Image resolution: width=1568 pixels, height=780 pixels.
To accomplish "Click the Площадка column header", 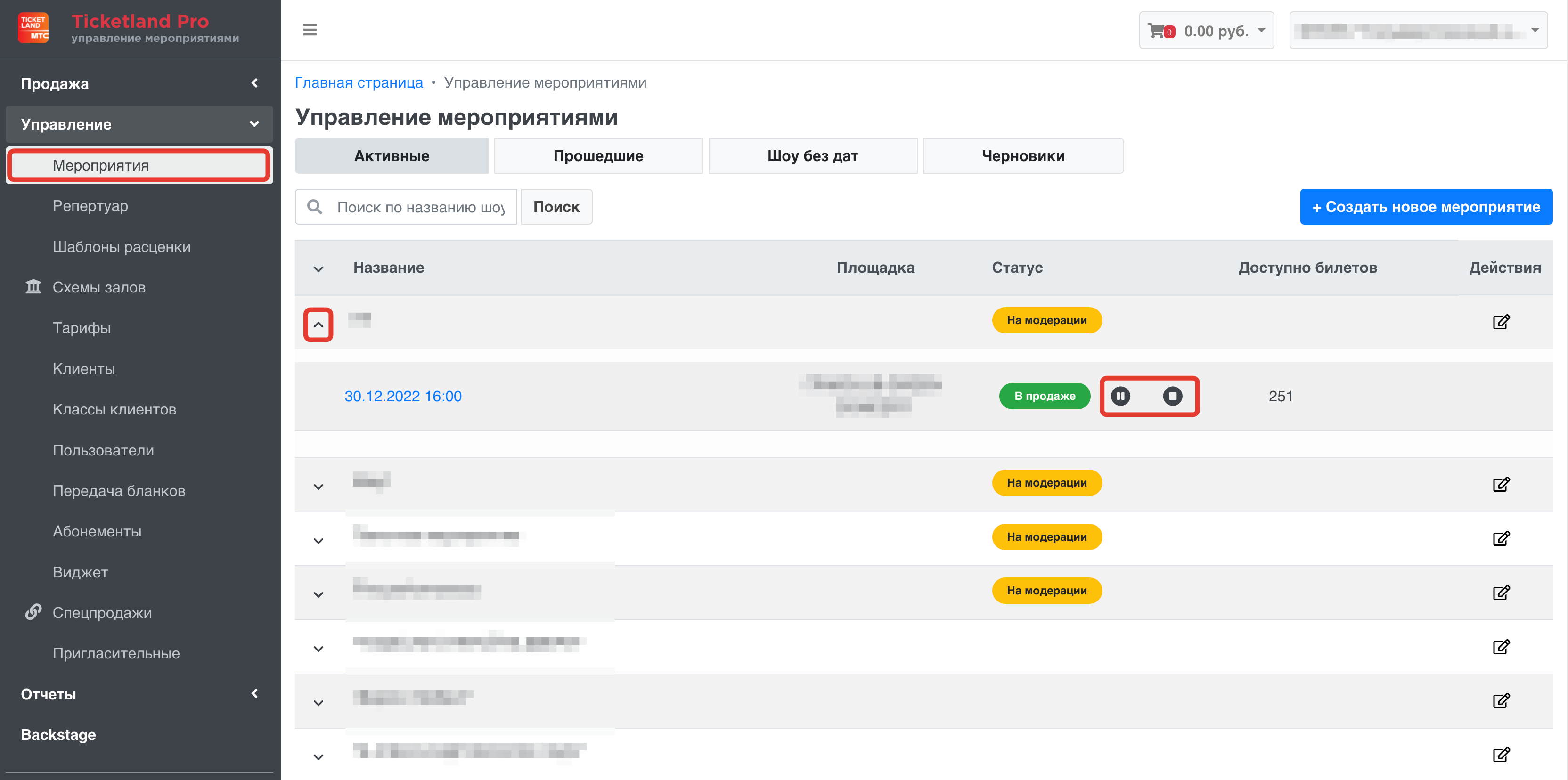I will click(875, 268).
